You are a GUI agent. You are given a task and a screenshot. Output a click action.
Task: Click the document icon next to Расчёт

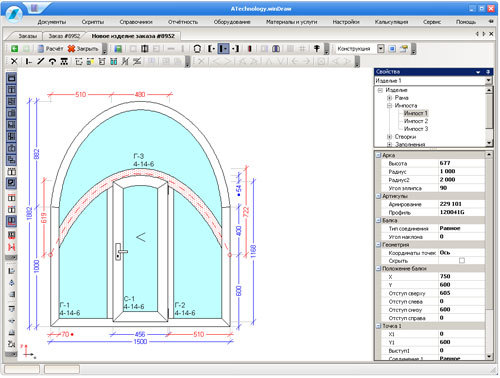(x=41, y=49)
